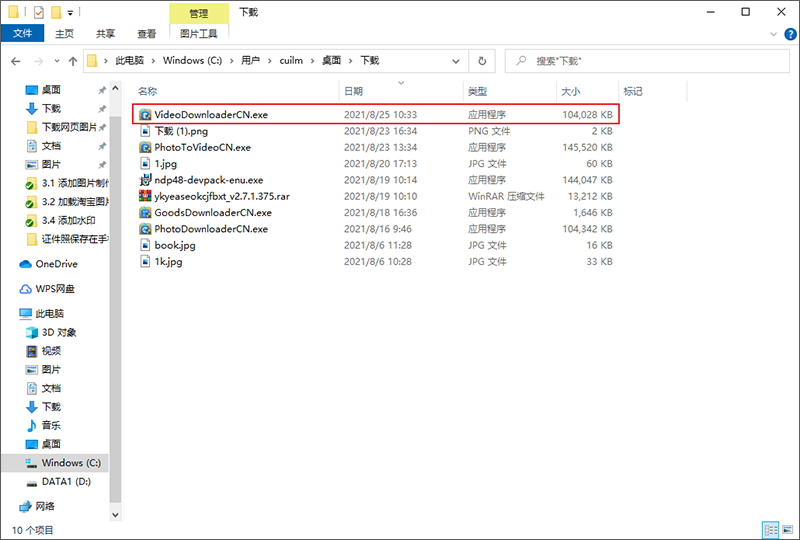
Task: Click the chevron after 桌面 in address bar
Action: (351, 61)
